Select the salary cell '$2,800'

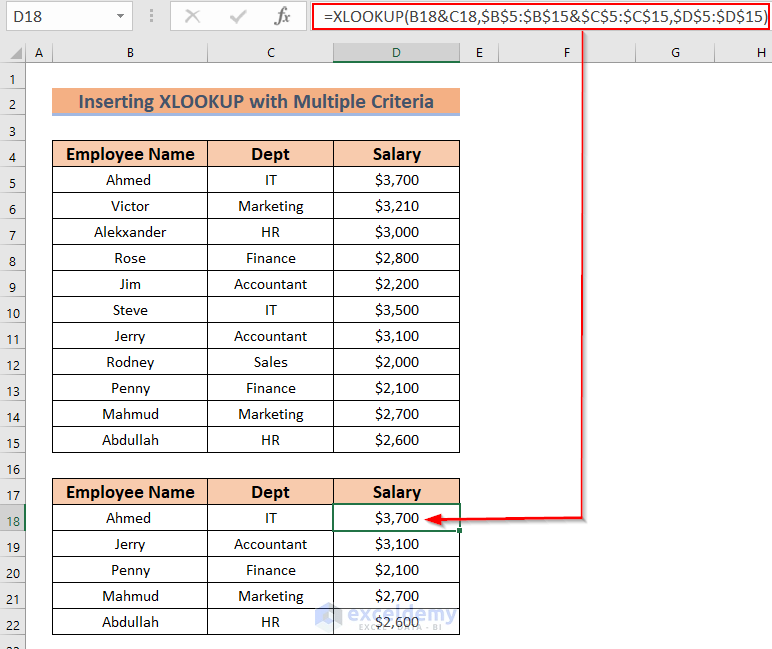[x=396, y=258]
